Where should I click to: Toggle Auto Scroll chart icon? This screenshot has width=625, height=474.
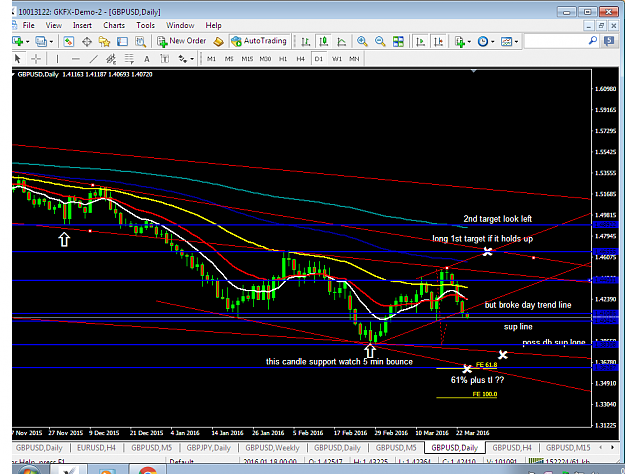tap(420, 41)
